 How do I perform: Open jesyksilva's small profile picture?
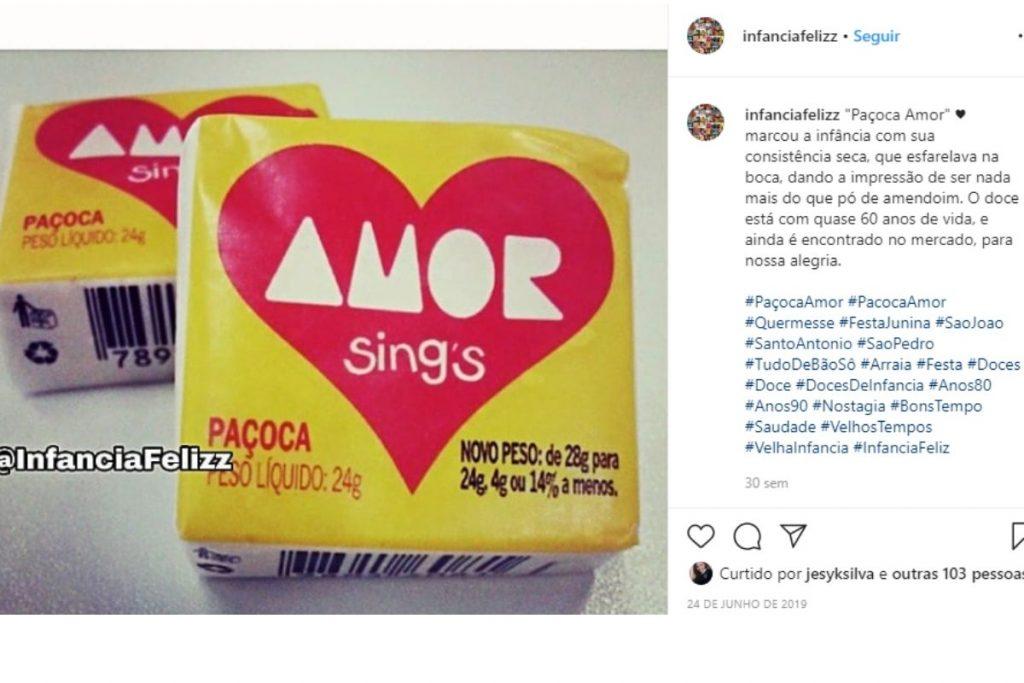pyautogui.click(x=701, y=573)
